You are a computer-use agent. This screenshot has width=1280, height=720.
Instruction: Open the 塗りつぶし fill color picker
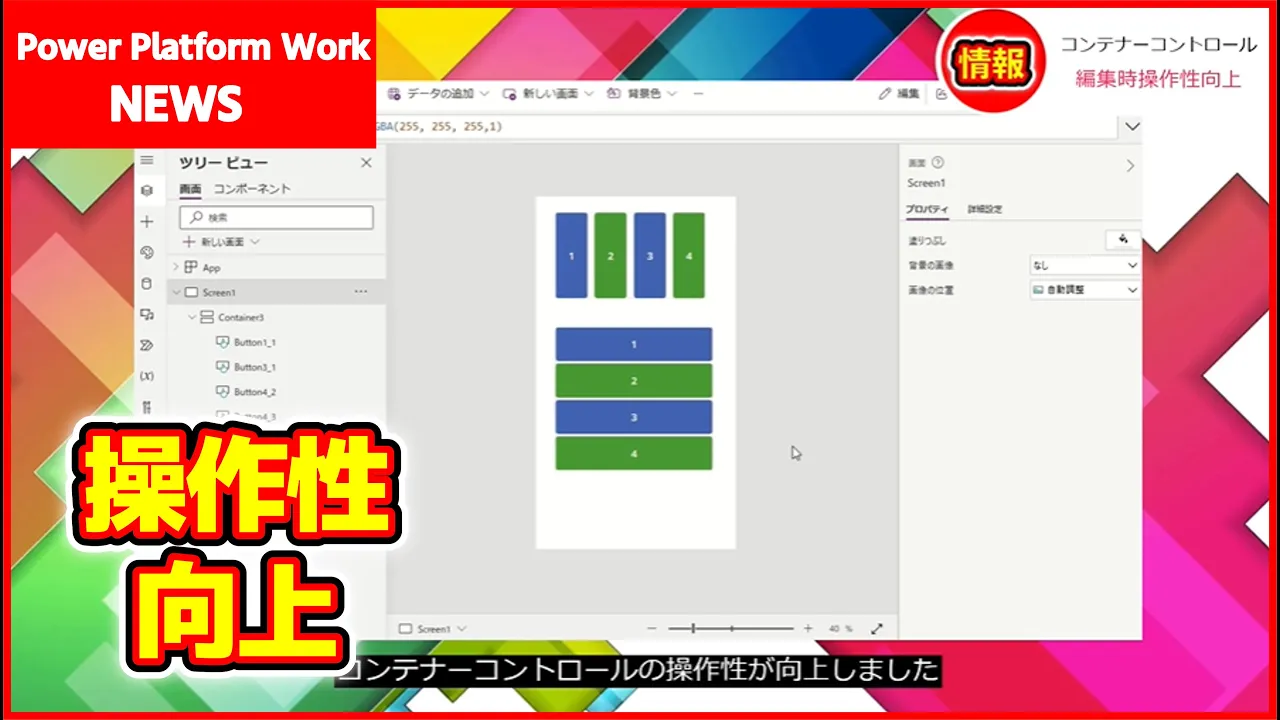tap(1123, 239)
